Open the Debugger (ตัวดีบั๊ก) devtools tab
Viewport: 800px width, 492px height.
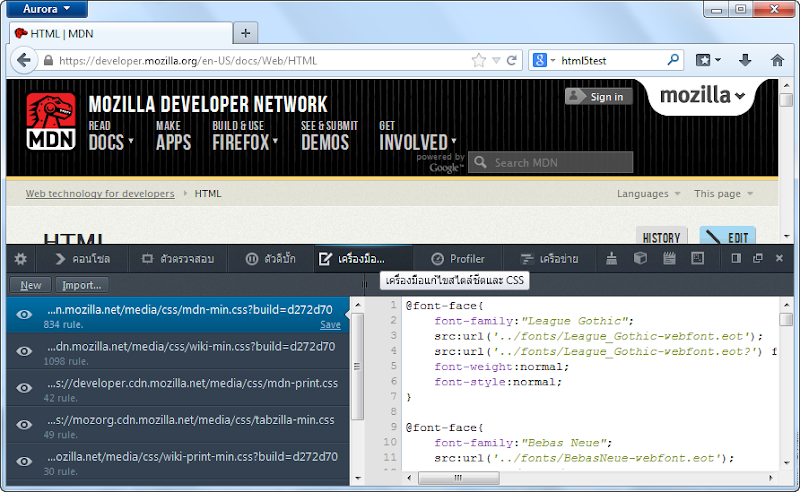[270, 259]
